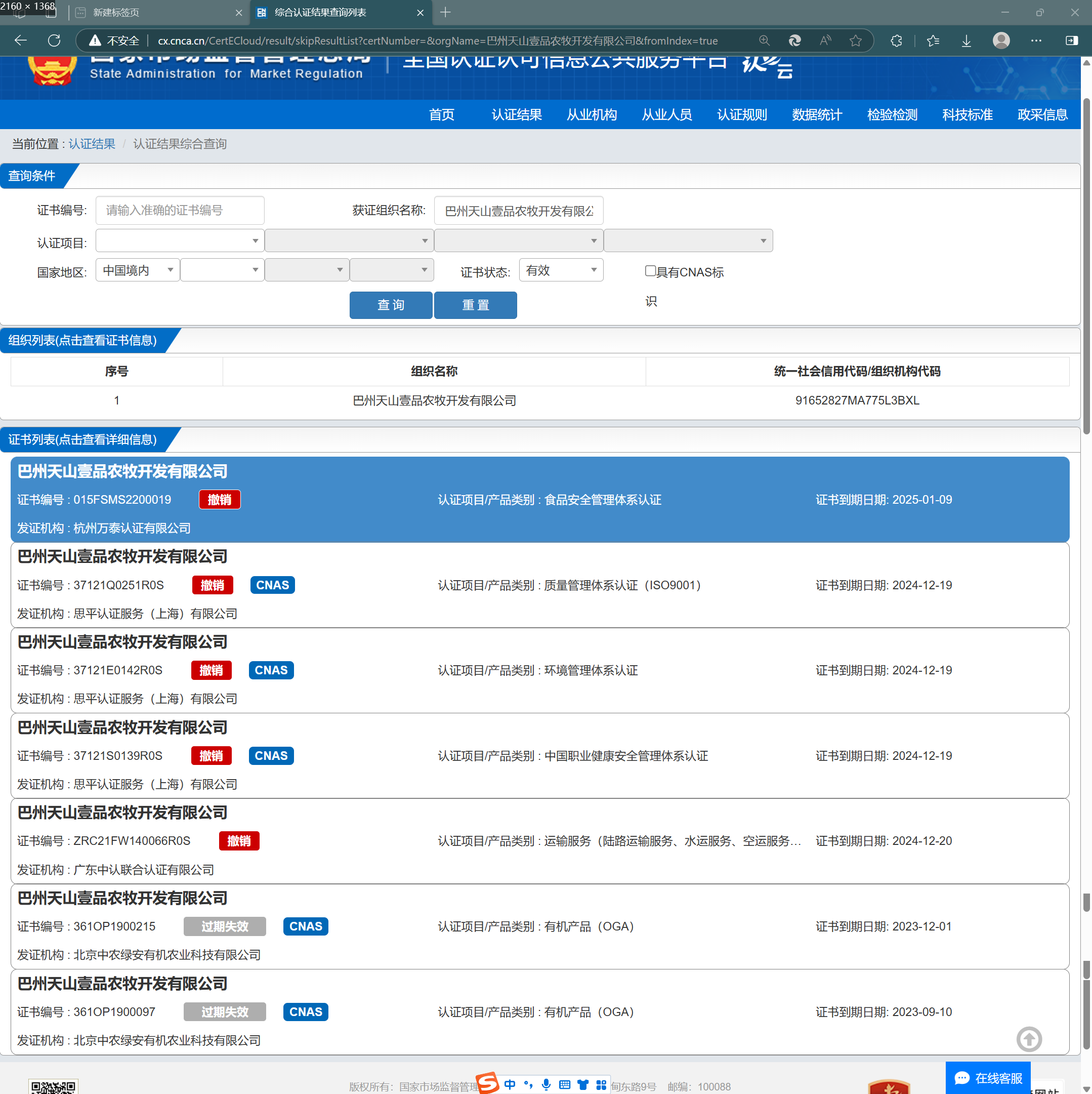Viewport: 1092px width, 1094px height.
Task: Open the 认证规则 navigation item
Action: [742, 115]
